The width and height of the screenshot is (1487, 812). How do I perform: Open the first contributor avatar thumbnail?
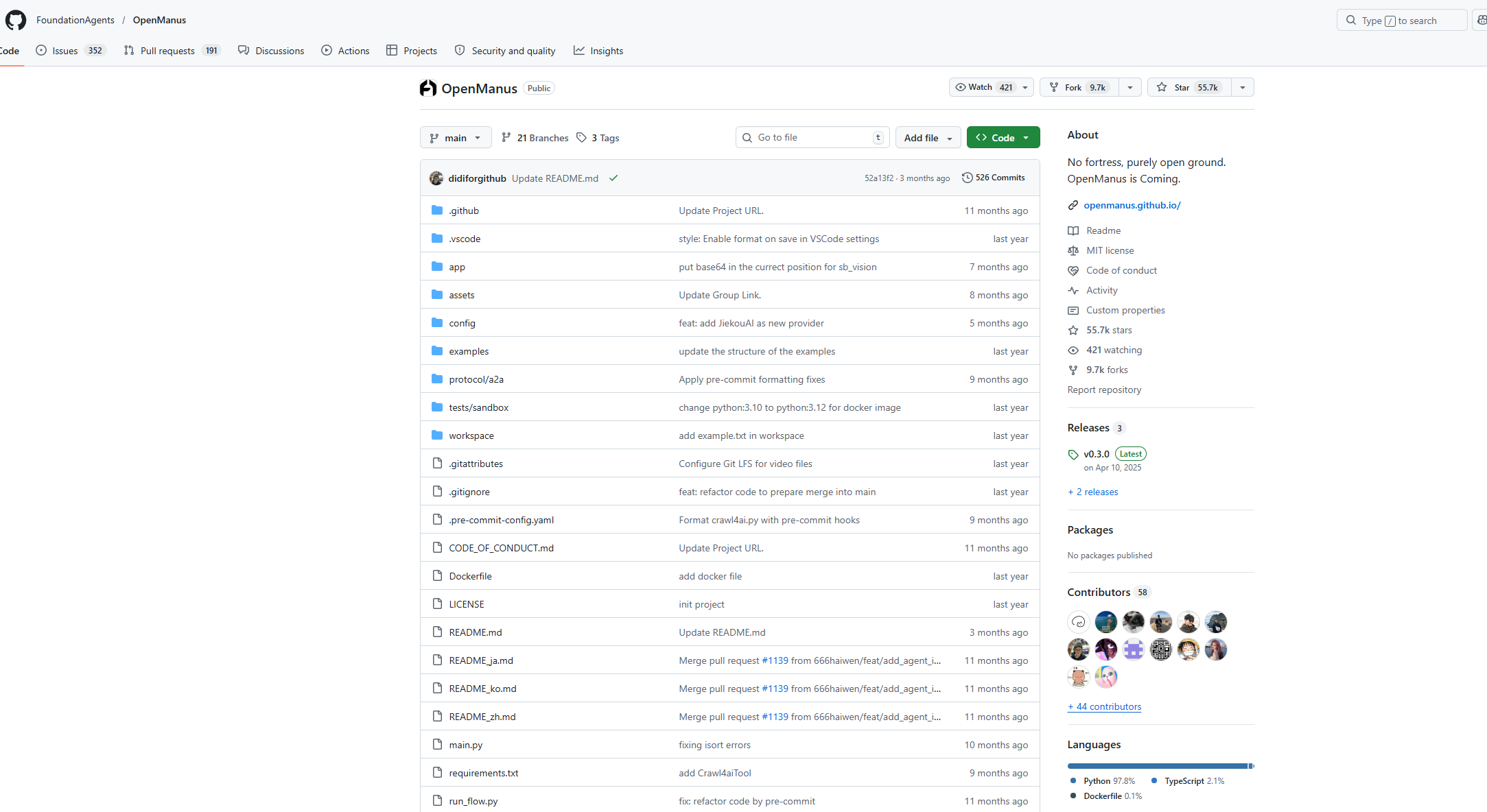pyautogui.click(x=1079, y=622)
